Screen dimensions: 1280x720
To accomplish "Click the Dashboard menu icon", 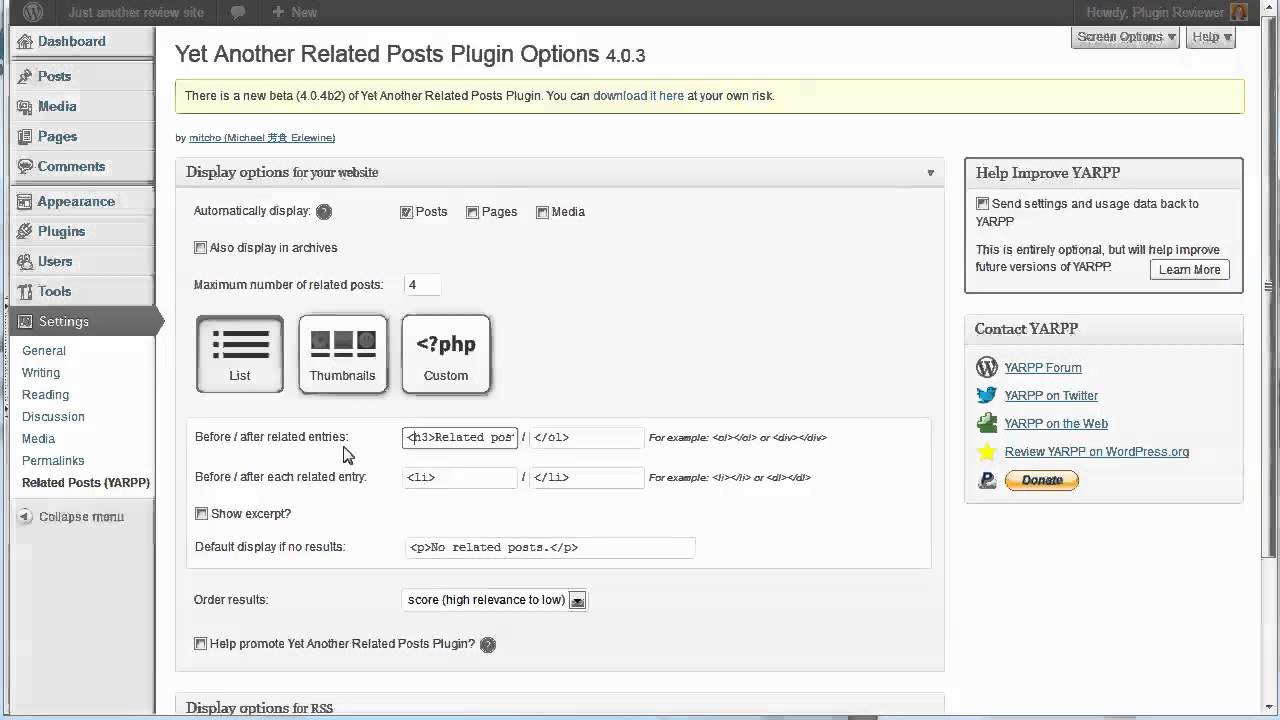I will 24,41.
